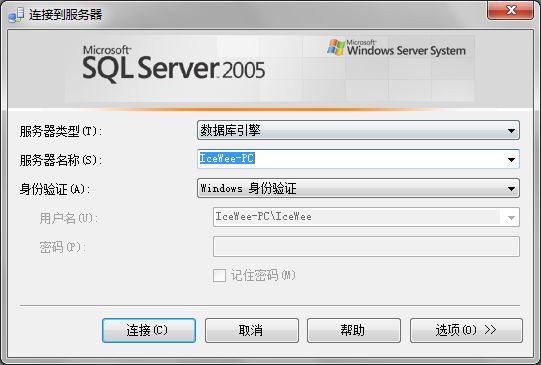The image size is (541, 365).
Task: Click the 服务器类型(T) label
Action: (61, 131)
